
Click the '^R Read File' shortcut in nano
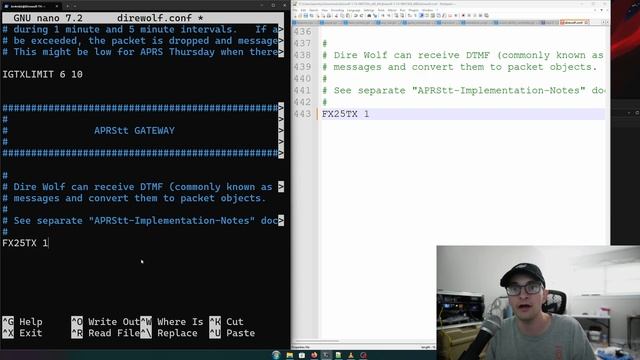[x=105, y=333]
